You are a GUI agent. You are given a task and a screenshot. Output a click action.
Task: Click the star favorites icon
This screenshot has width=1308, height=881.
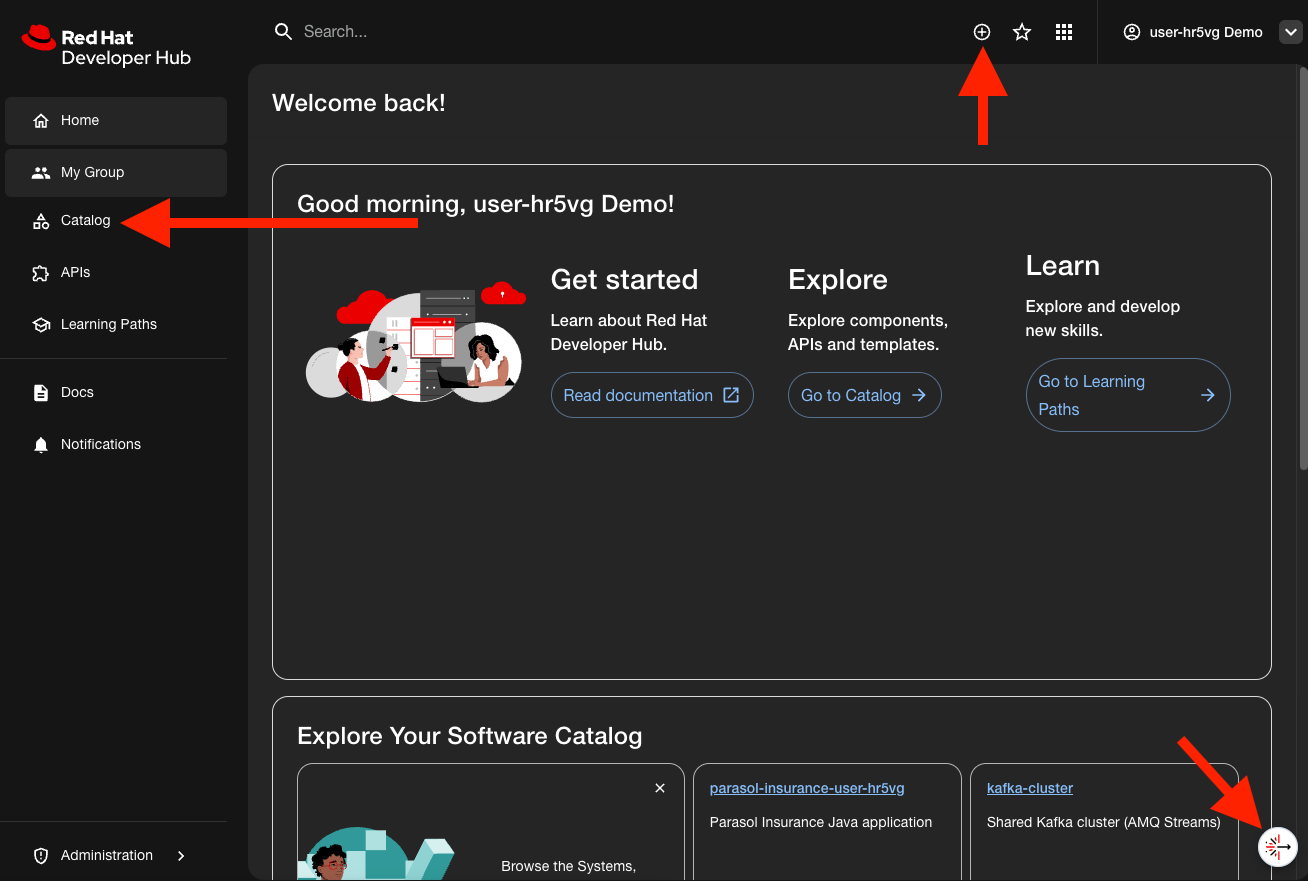(1022, 32)
